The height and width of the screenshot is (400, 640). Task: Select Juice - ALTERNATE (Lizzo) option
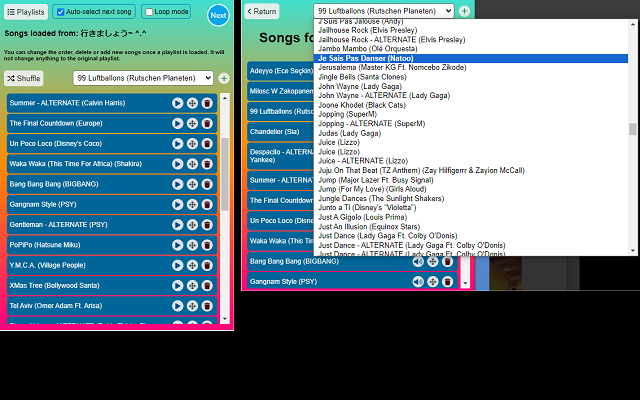pos(471,161)
